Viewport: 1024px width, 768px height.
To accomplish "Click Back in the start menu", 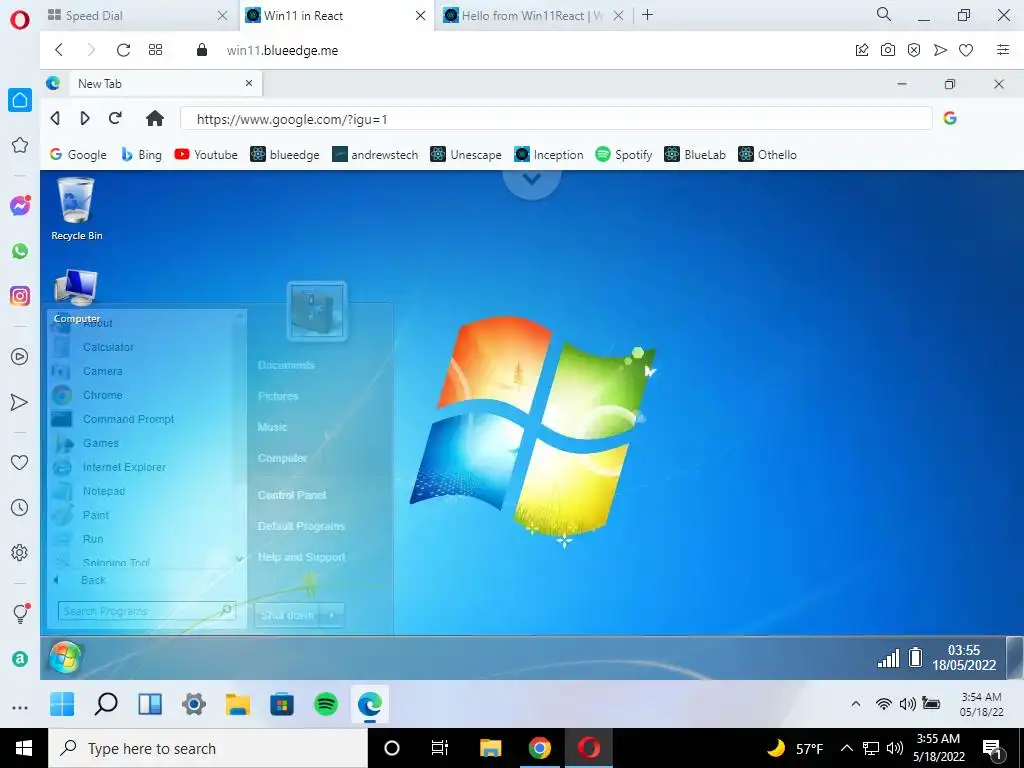I will click(x=91, y=580).
